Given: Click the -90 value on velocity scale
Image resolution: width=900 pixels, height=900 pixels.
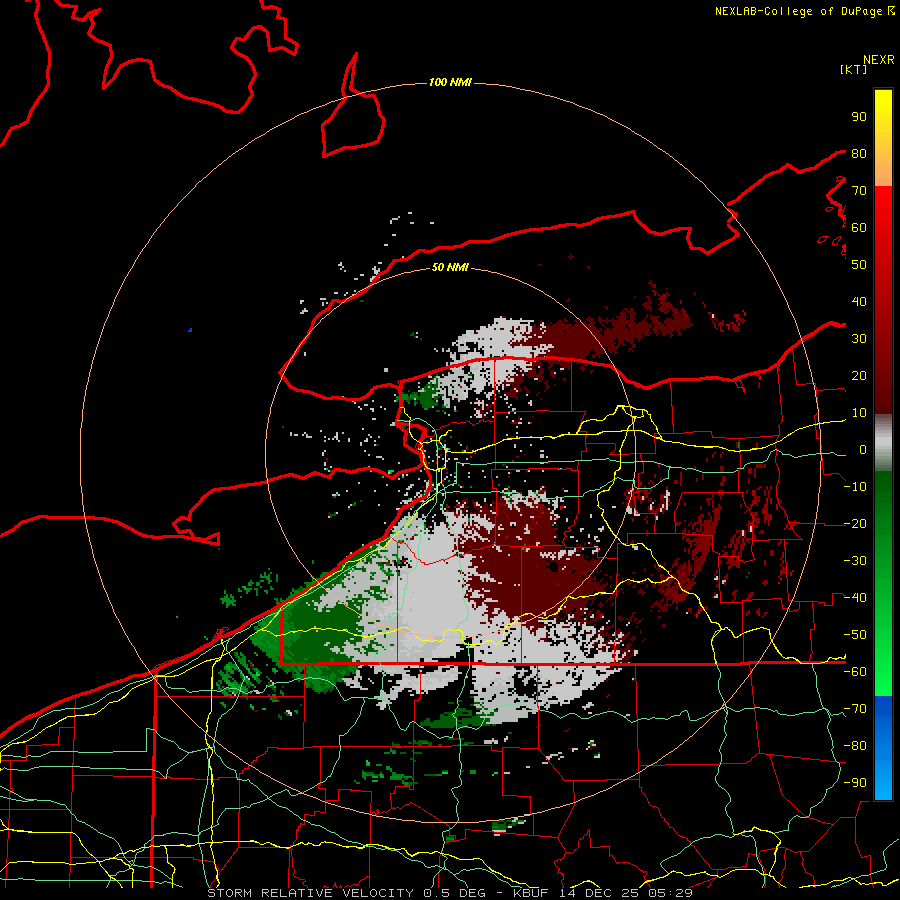Looking at the screenshot, I should 855,783.
